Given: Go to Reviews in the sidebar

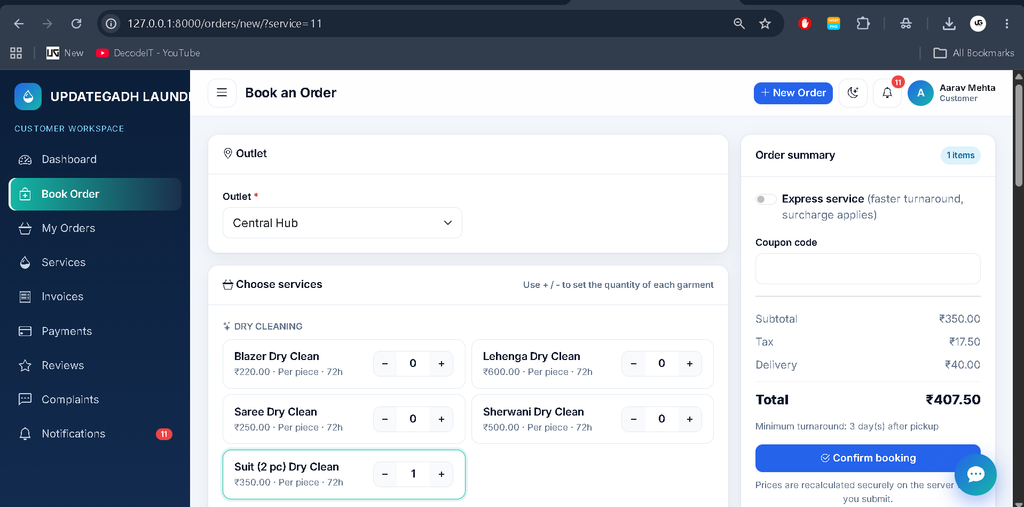Looking at the screenshot, I should pos(95,365).
